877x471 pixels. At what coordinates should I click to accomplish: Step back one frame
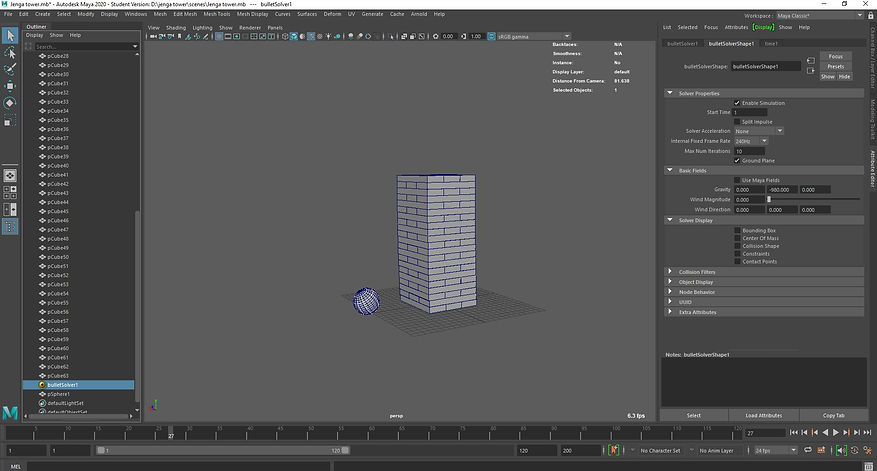point(804,432)
